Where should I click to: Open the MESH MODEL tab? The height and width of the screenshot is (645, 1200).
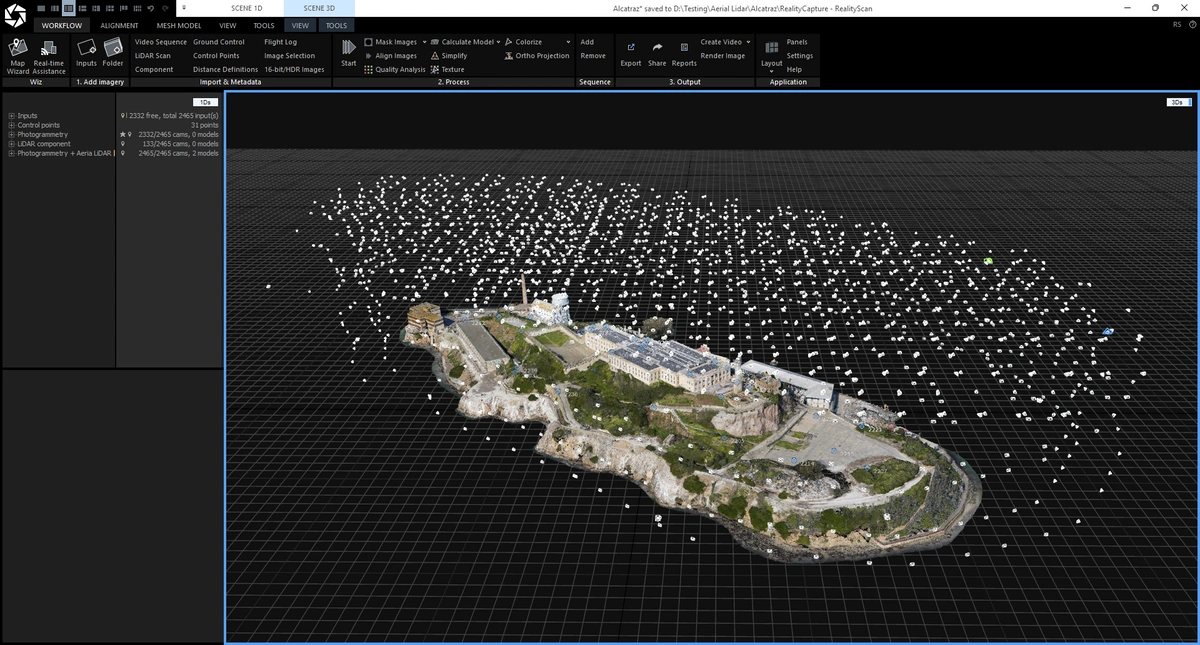click(179, 26)
